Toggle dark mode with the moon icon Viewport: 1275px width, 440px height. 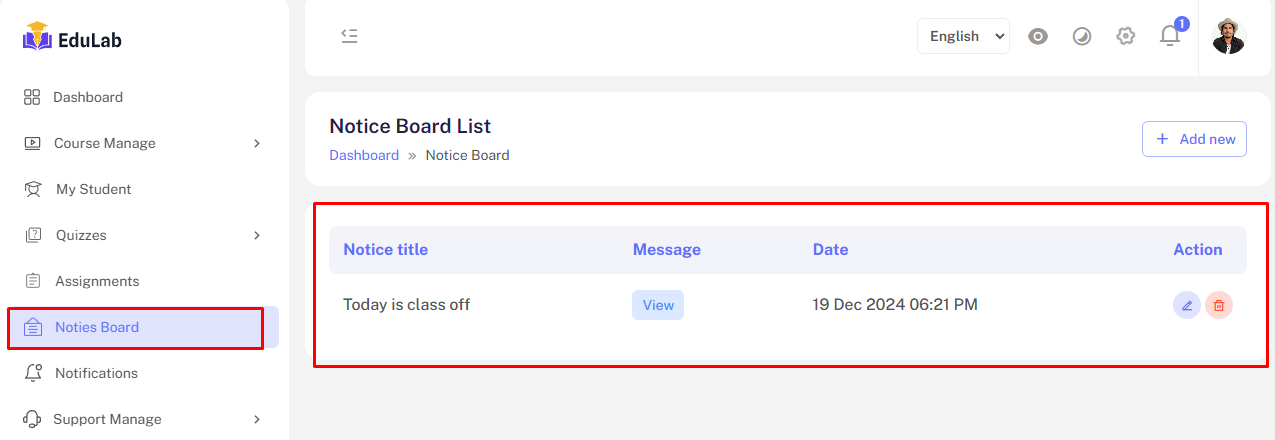click(x=1082, y=36)
